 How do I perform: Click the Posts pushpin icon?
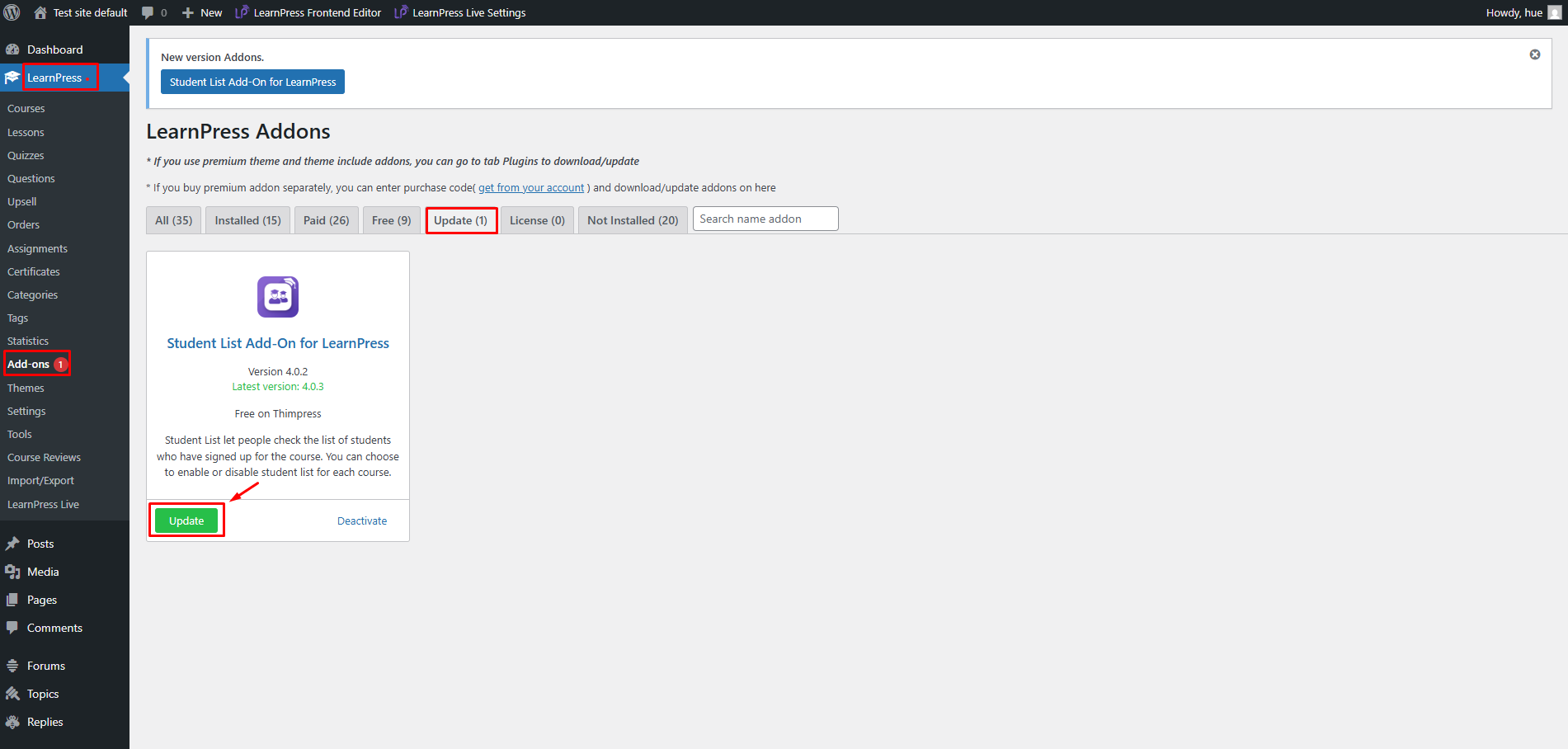click(x=12, y=544)
